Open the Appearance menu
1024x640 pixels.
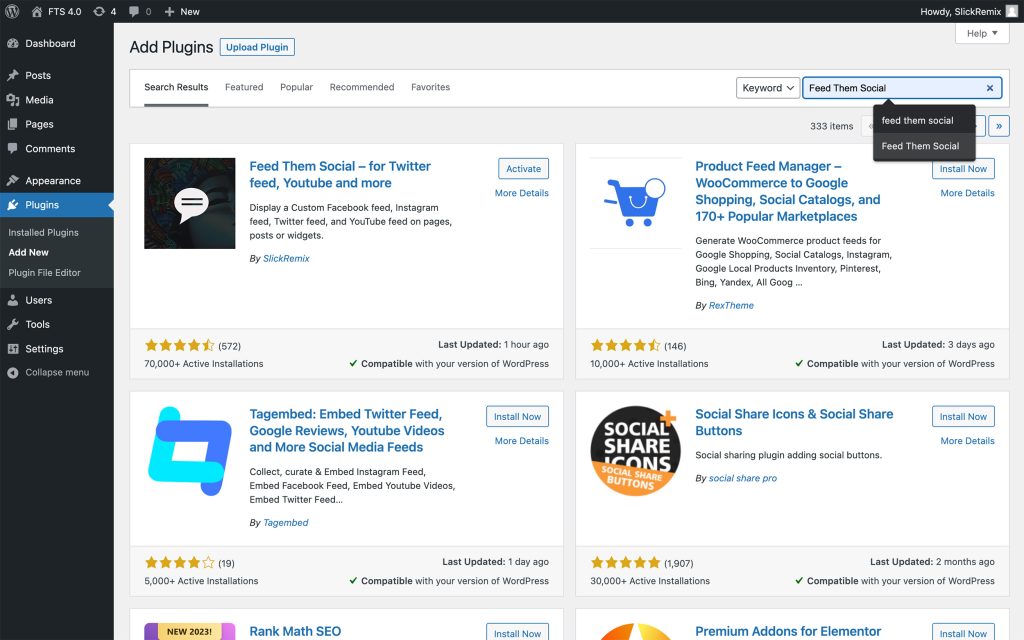tap(57, 180)
